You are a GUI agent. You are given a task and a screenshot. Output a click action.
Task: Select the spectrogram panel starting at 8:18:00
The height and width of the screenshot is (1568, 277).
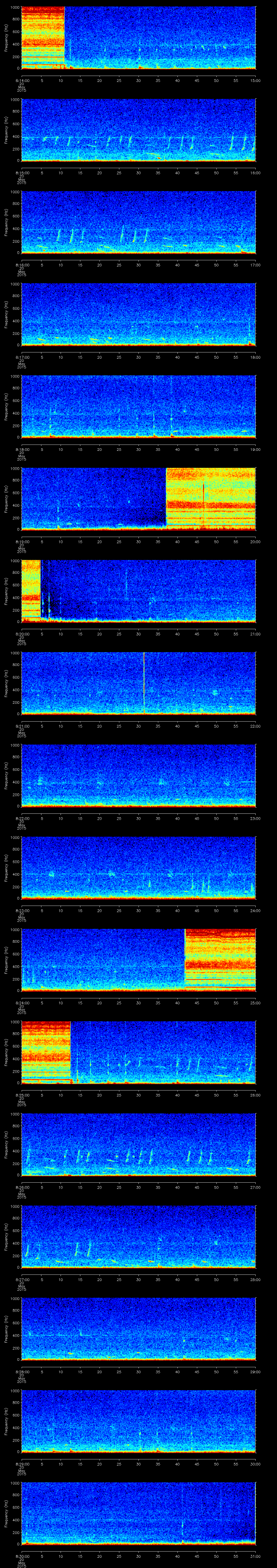click(x=139, y=407)
